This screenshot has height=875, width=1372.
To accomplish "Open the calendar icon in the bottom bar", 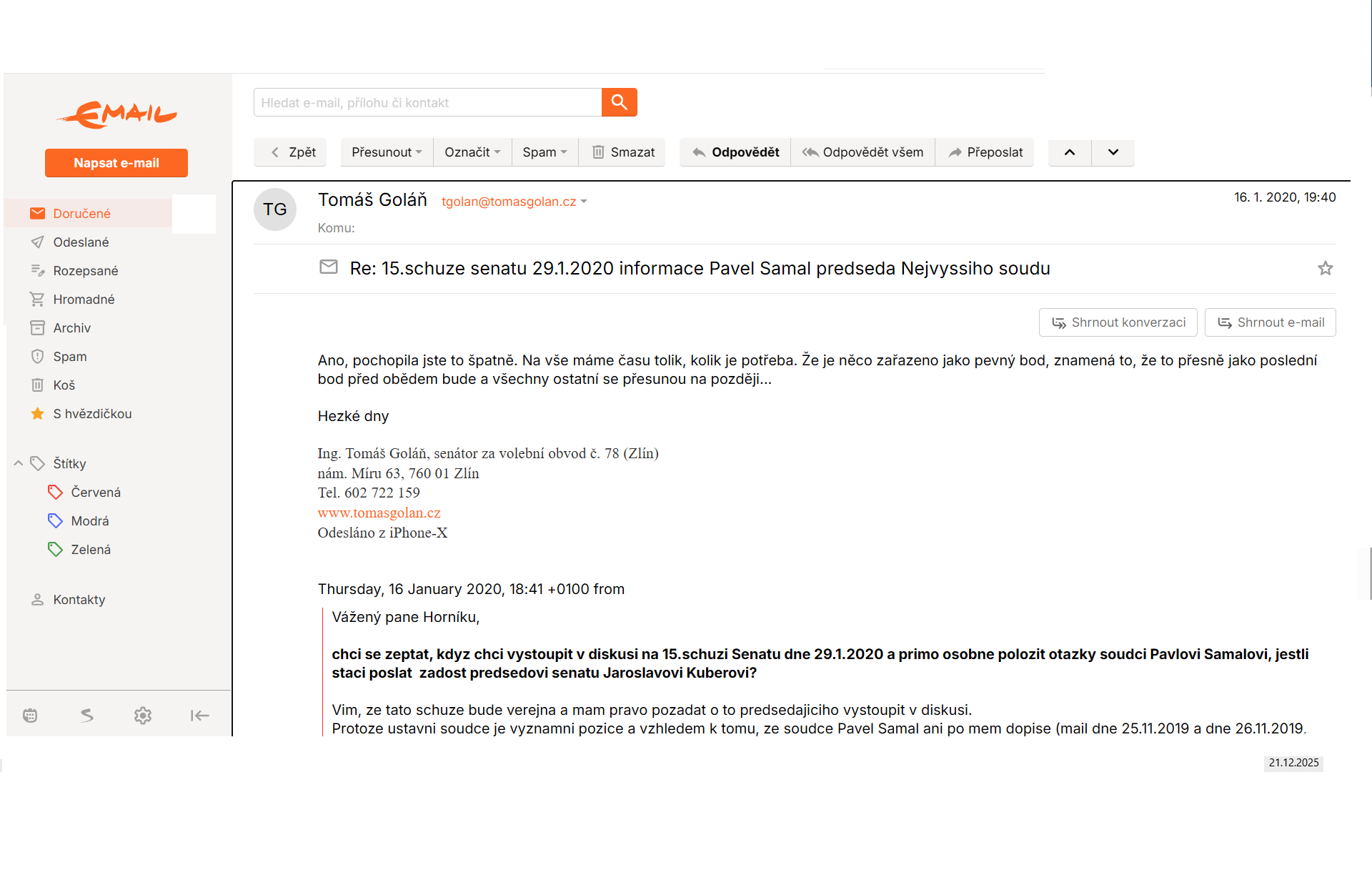I will pos(30,716).
